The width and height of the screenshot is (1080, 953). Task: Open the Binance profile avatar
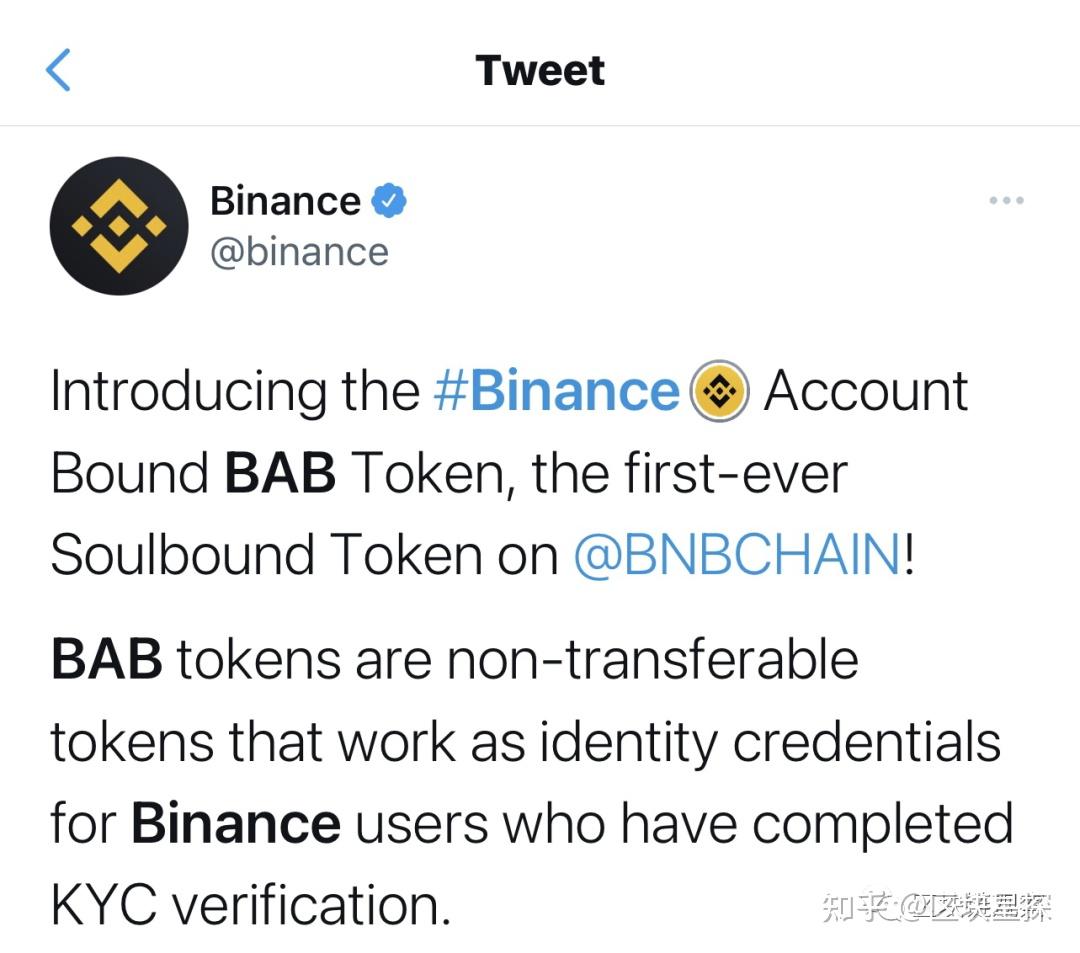[119, 226]
